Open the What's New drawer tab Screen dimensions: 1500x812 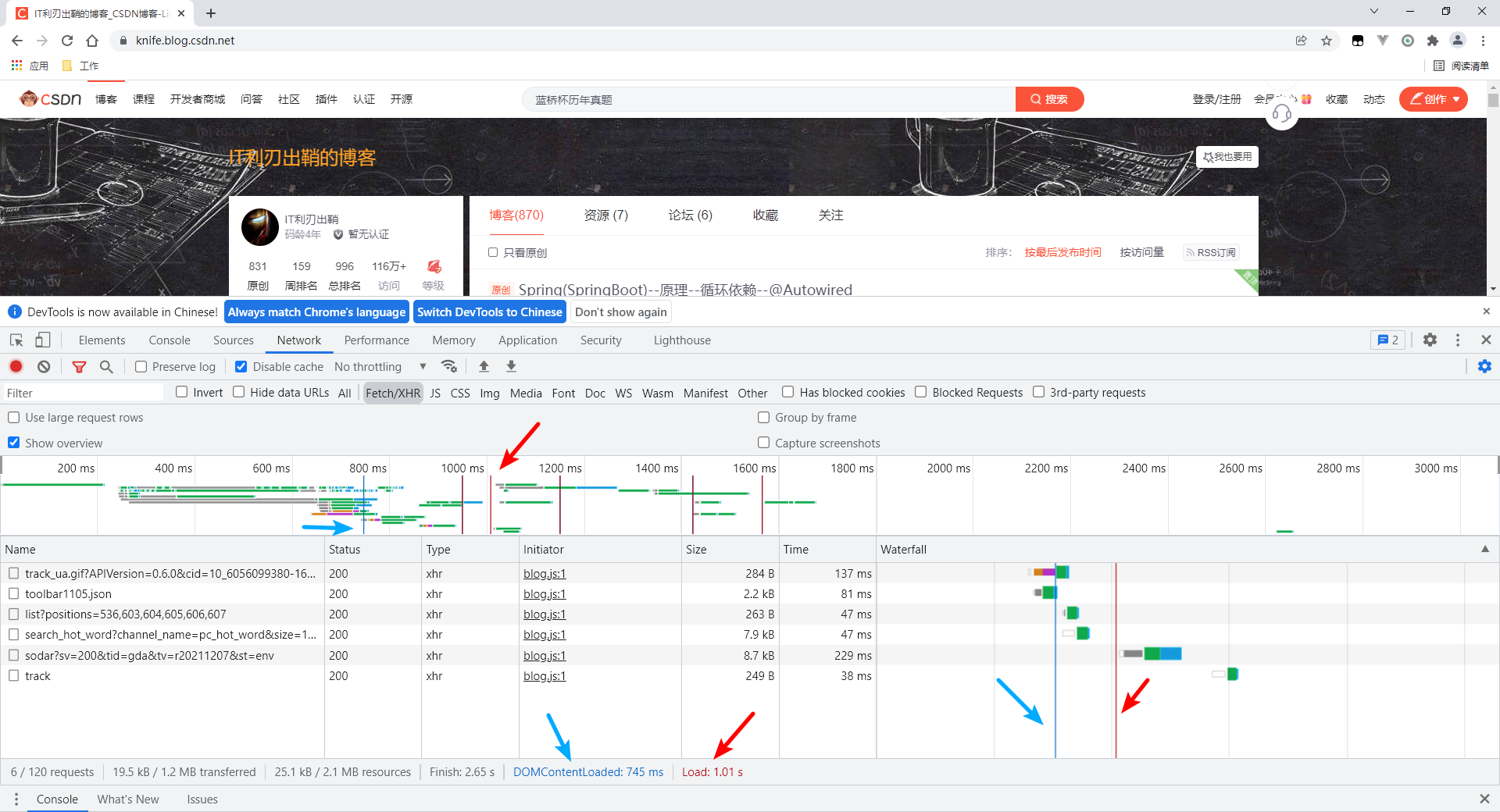pyautogui.click(x=128, y=800)
